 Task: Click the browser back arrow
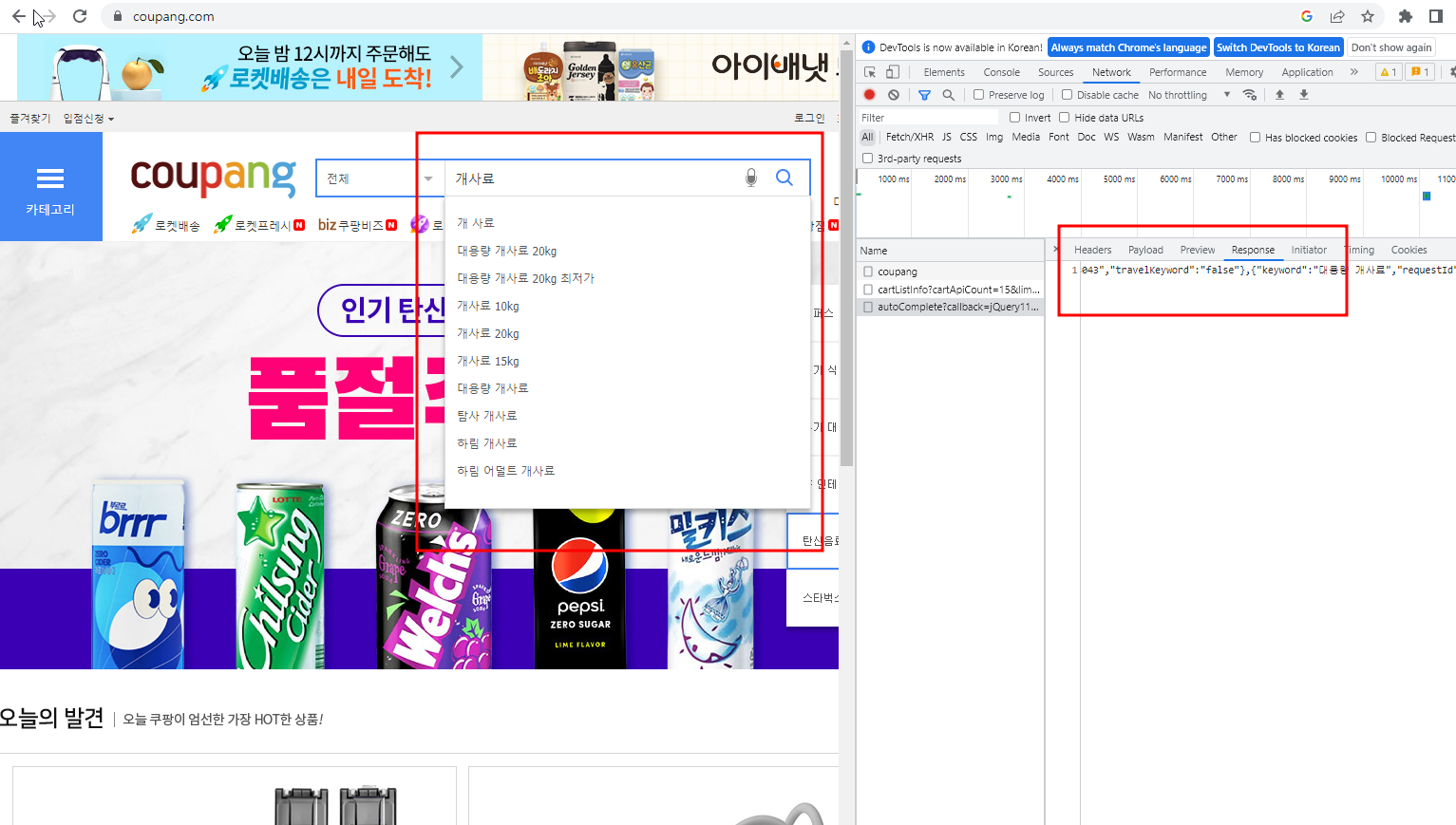(x=18, y=16)
